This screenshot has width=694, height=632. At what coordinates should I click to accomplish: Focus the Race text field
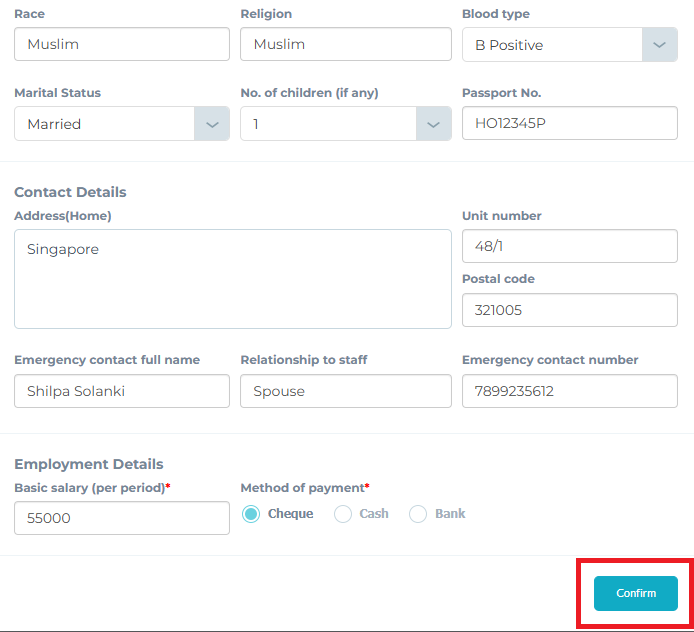pos(122,44)
